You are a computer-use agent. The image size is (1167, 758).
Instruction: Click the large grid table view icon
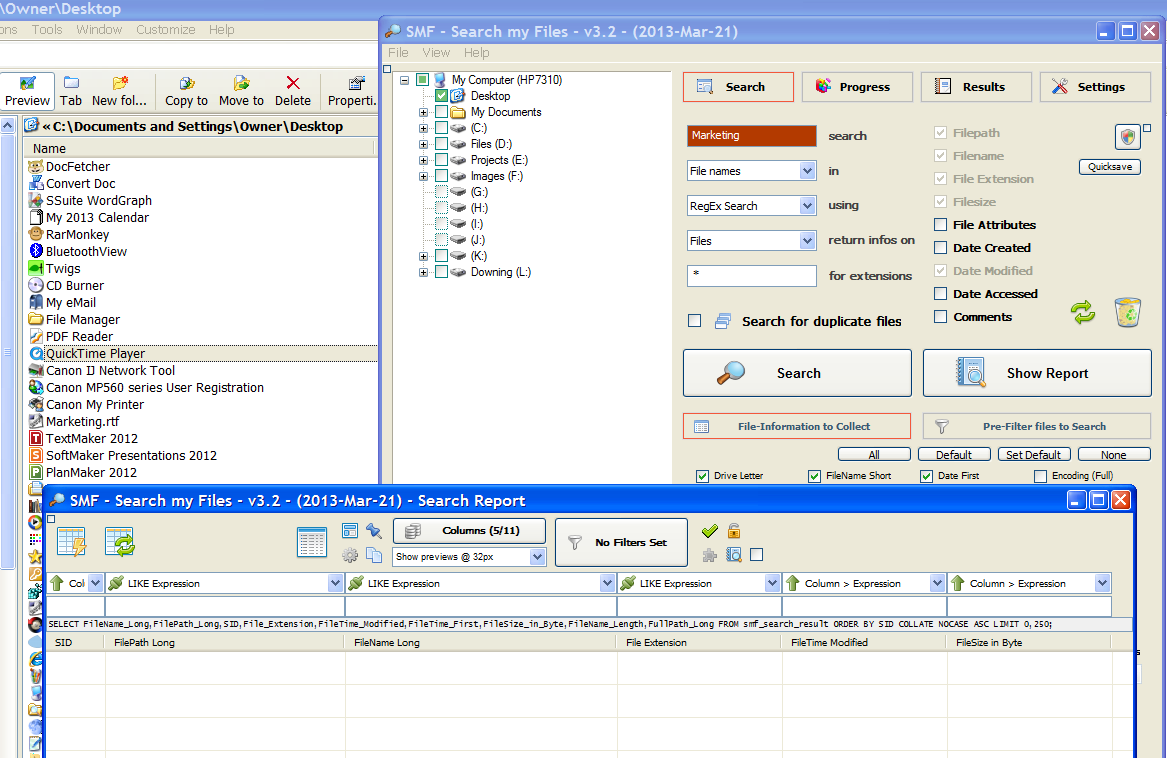(312, 542)
